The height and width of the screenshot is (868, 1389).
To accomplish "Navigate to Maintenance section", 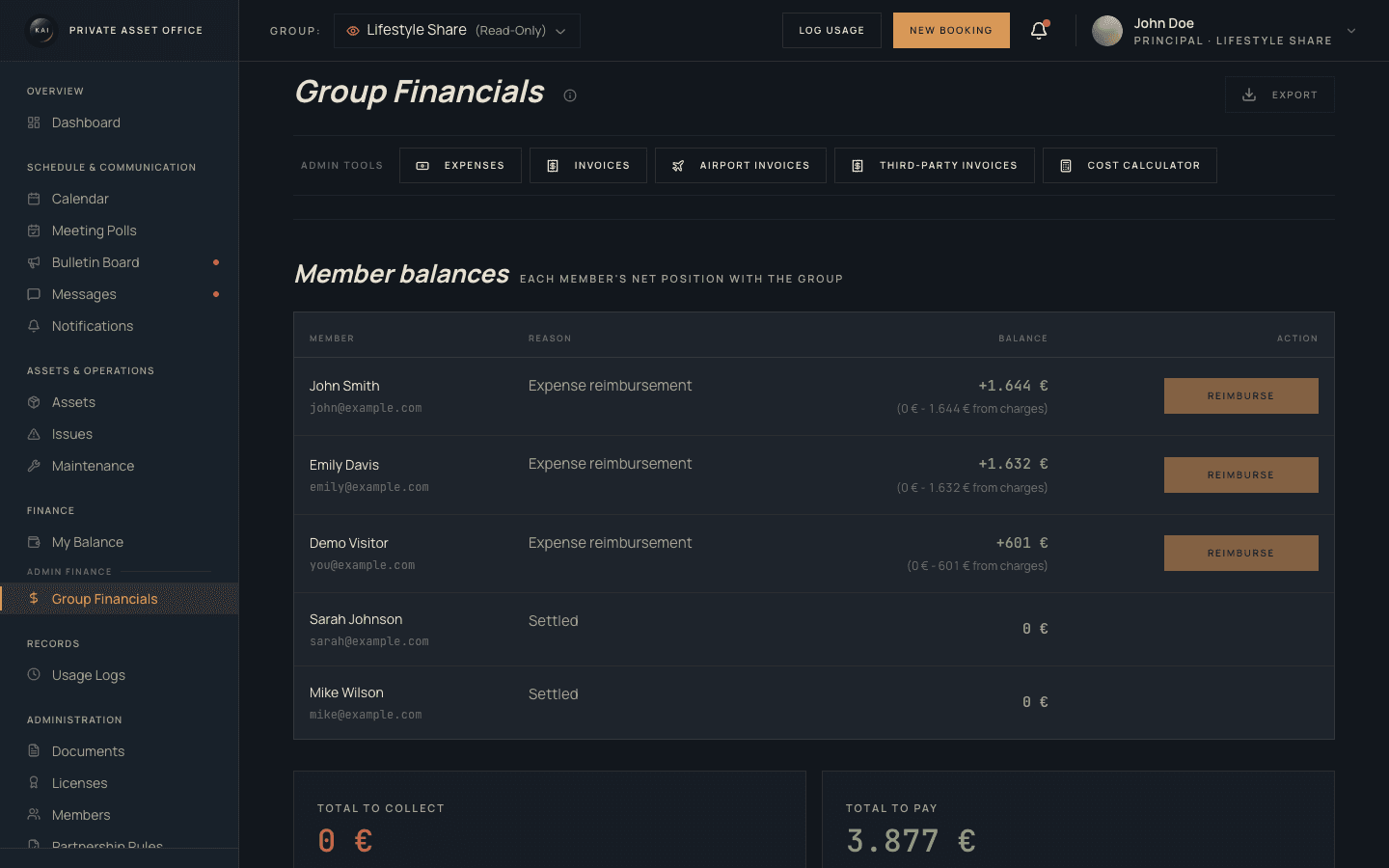I will [x=120, y=466].
